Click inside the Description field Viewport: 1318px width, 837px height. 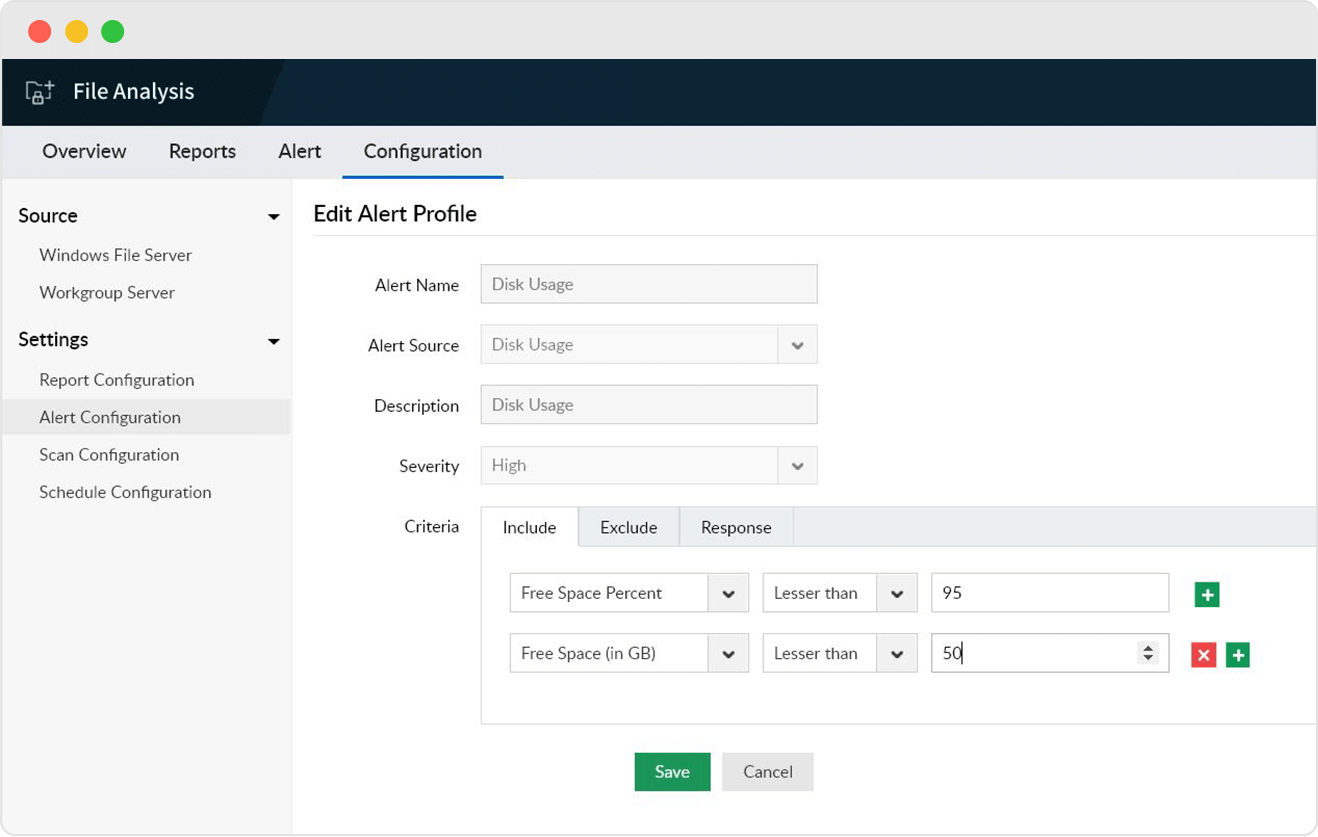coord(648,404)
